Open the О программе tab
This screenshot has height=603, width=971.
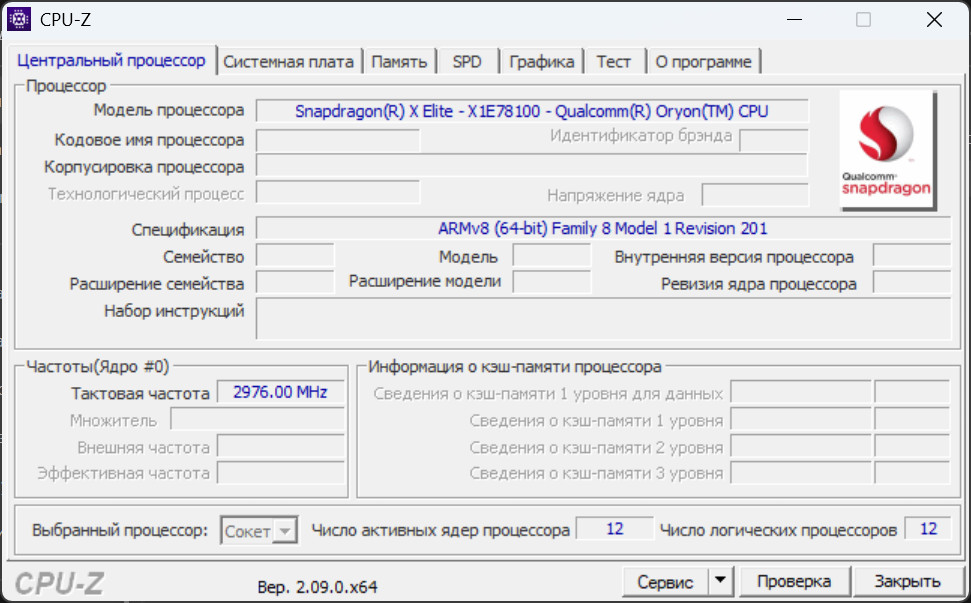click(x=703, y=62)
